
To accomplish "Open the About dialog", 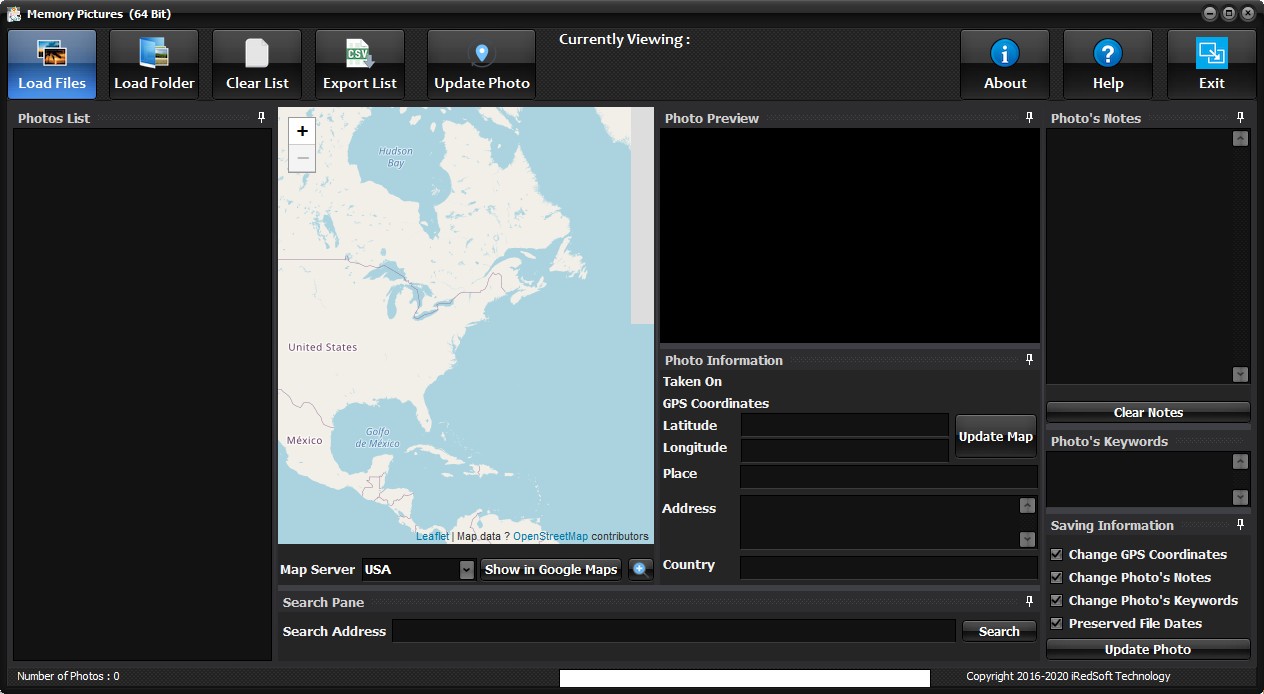I will pyautogui.click(x=1005, y=64).
